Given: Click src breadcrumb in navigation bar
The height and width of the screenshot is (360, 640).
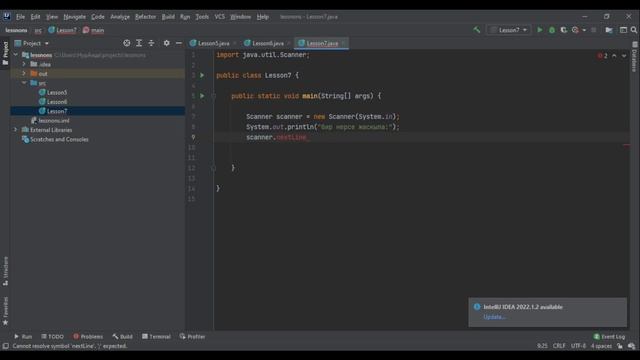Looking at the screenshot, I should (38, 30).
